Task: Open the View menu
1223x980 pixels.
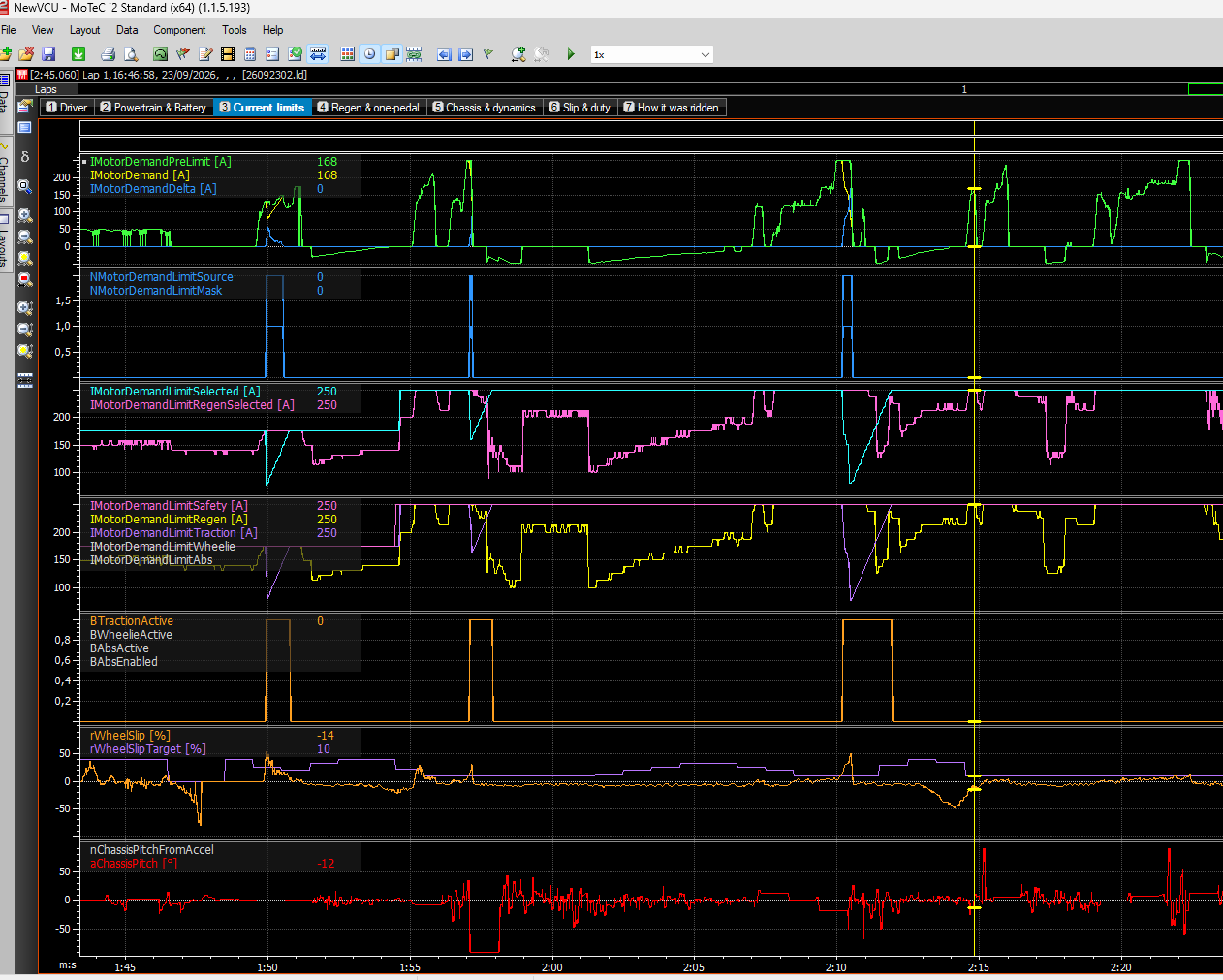Action: 43,30
